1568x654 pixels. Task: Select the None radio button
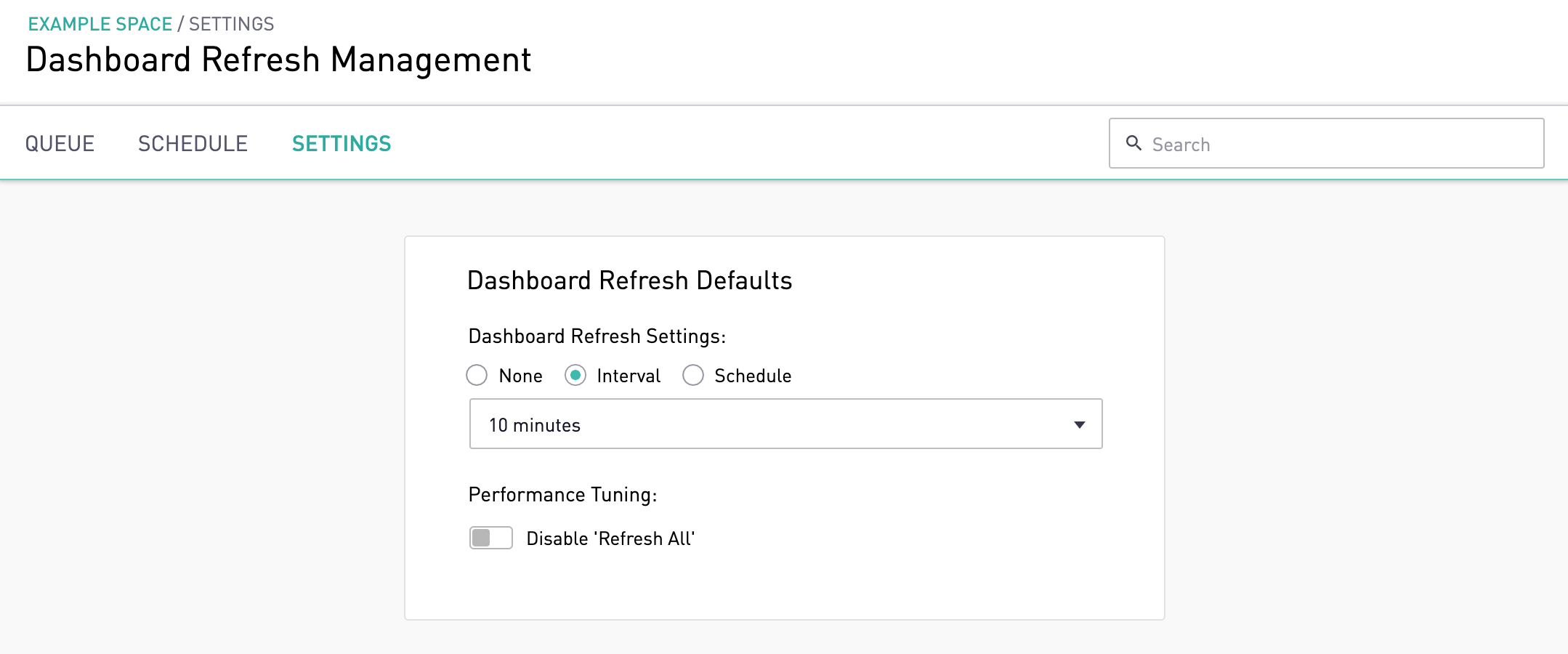477,376
